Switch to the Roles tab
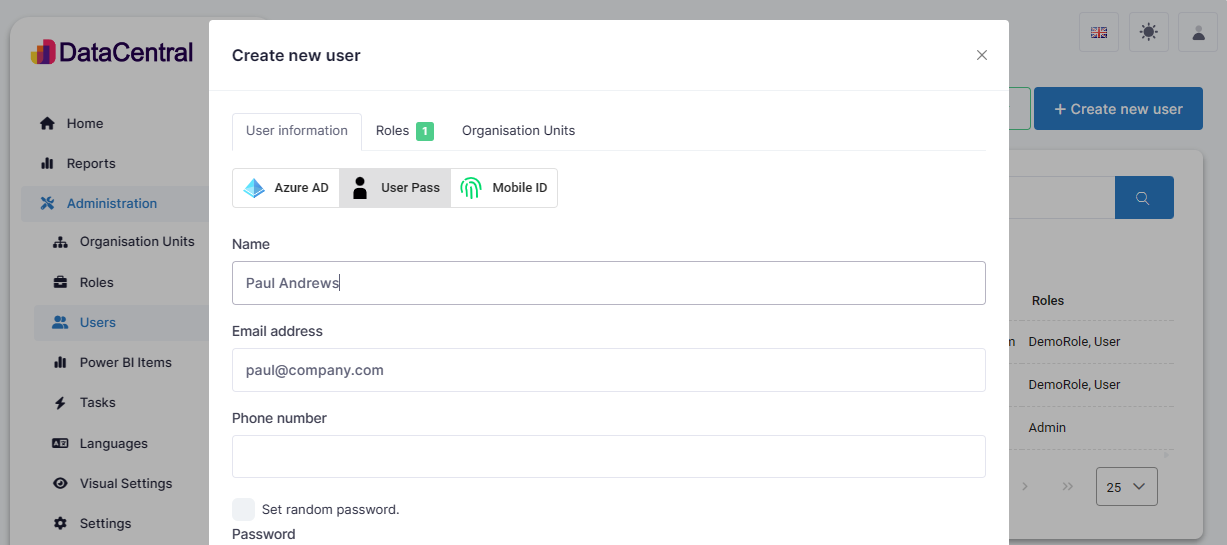The height and width of the screenshot is (545, 1227). [403, 131]
